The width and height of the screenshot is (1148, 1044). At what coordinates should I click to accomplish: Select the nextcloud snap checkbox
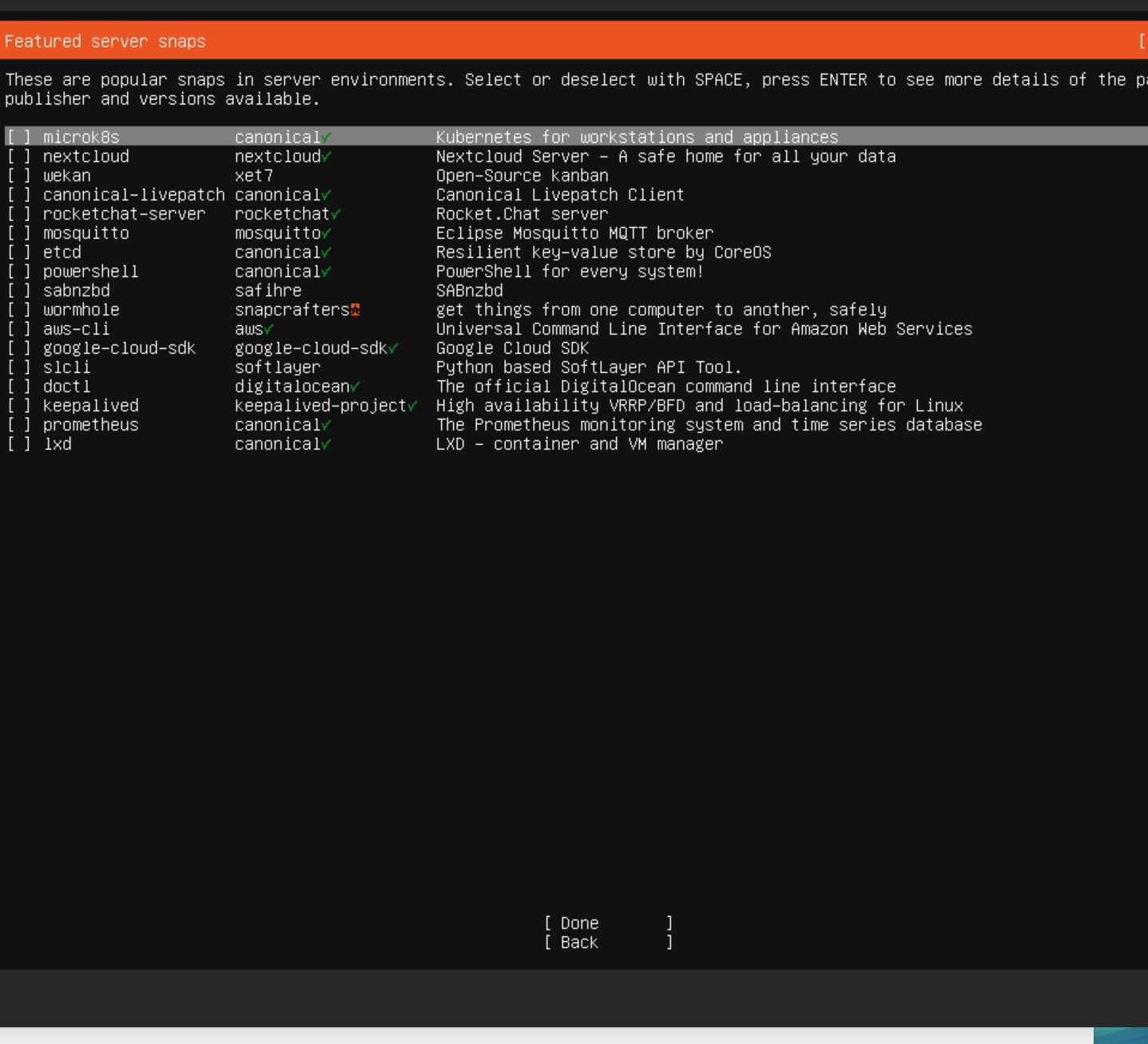pos(18,157)
